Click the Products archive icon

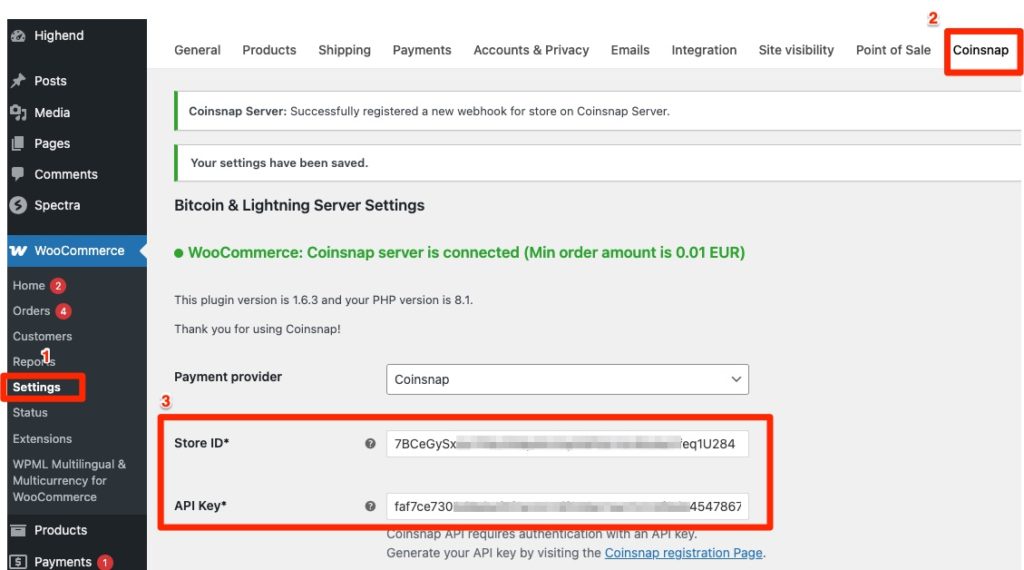click(x=18, y=530)
